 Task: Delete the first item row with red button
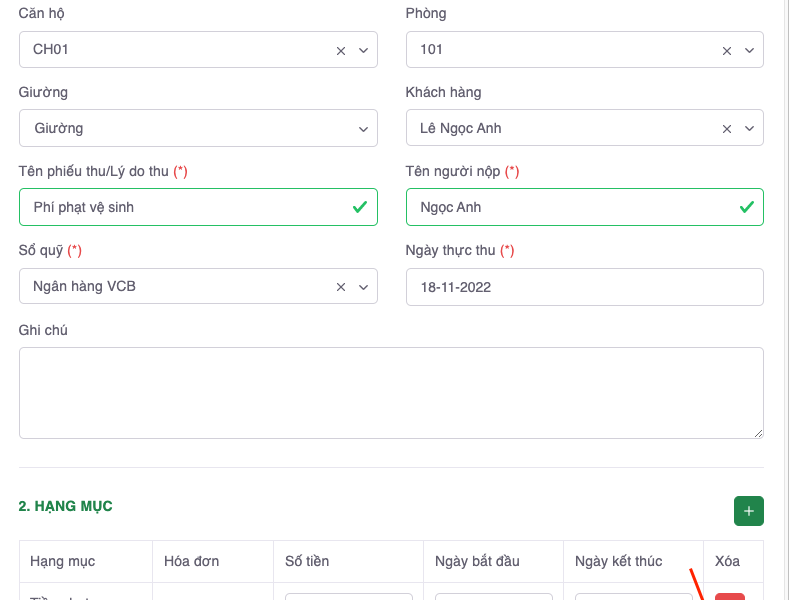[x=729, y=596]
